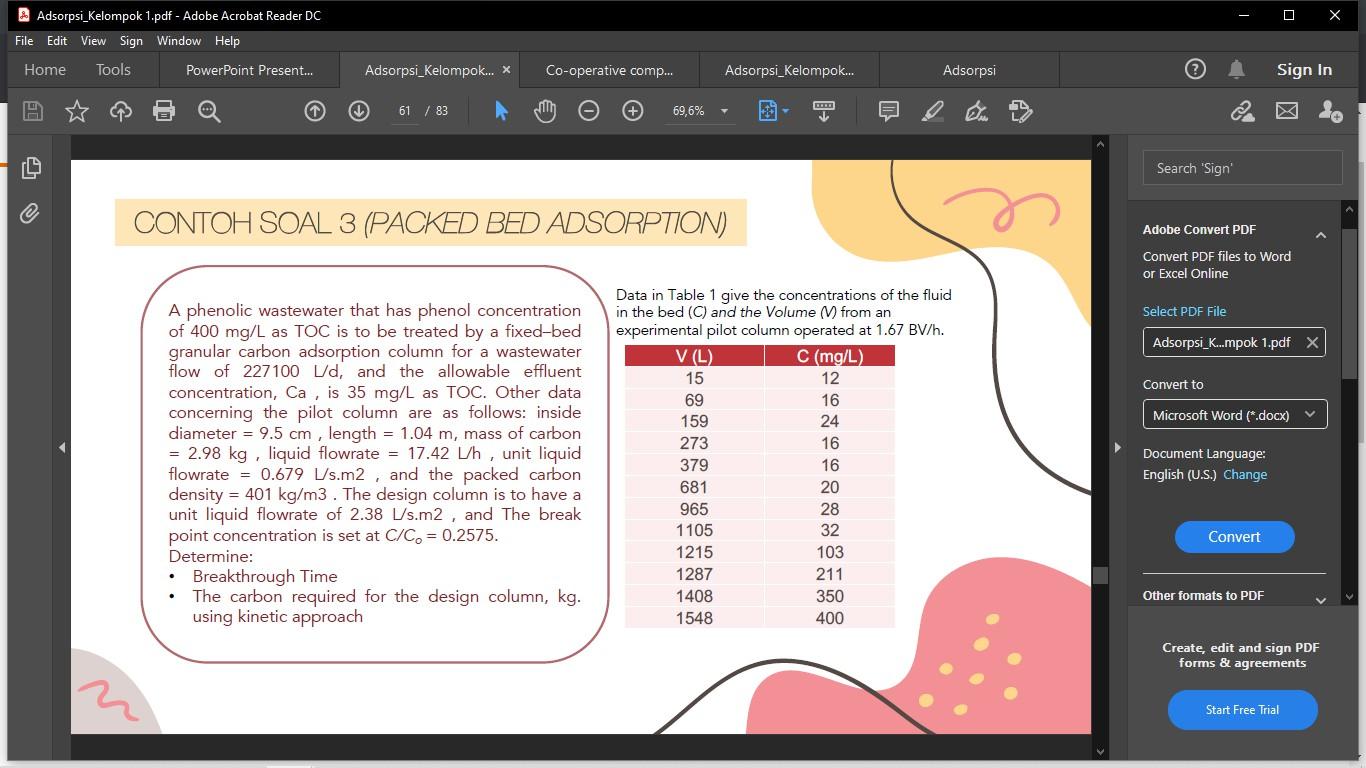Share a link to the file
Image resolution: width=1366 pixels, height=768 pixels.
coord(1242,111)
